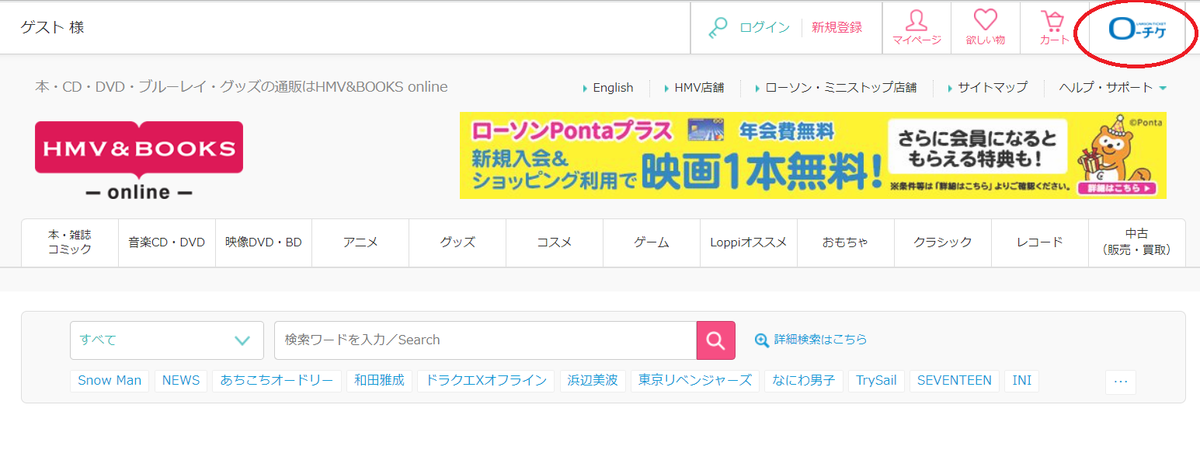Open the レコード tab
The height and width of the screenshot is (464, 1200).
click(1039, 242)
